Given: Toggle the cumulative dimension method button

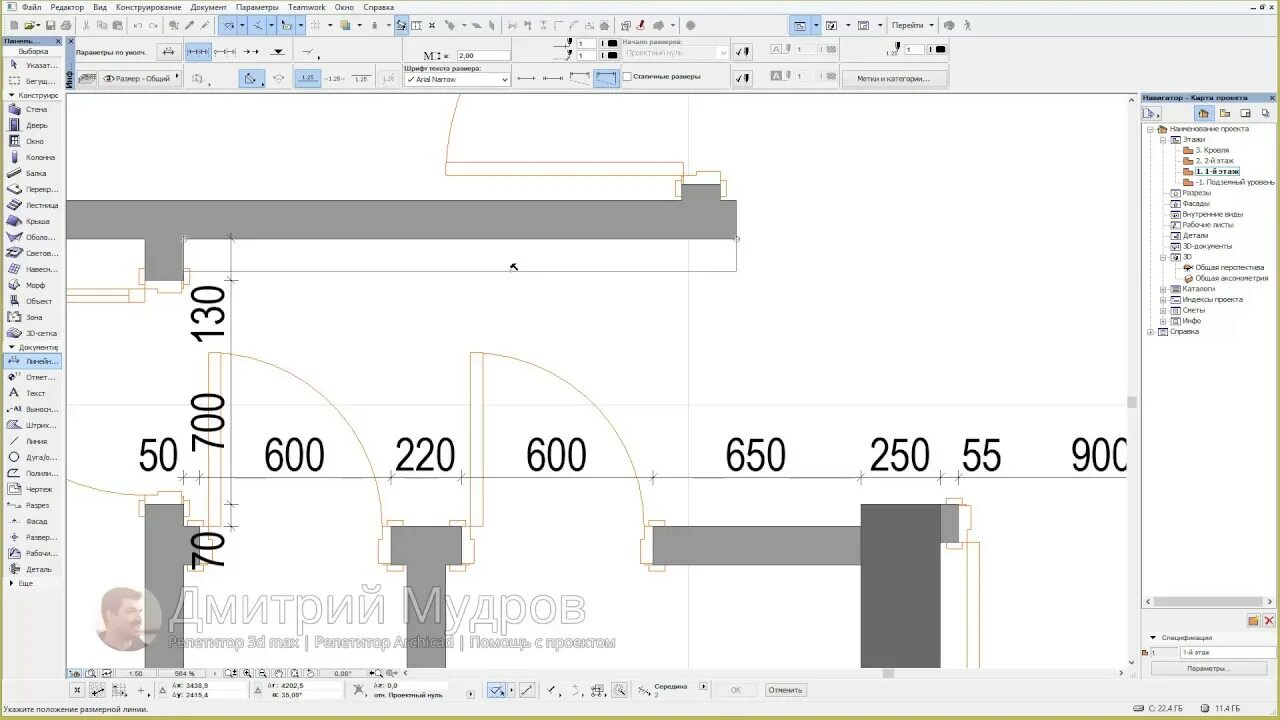Looking at the screenshot, I should [225, 51].
